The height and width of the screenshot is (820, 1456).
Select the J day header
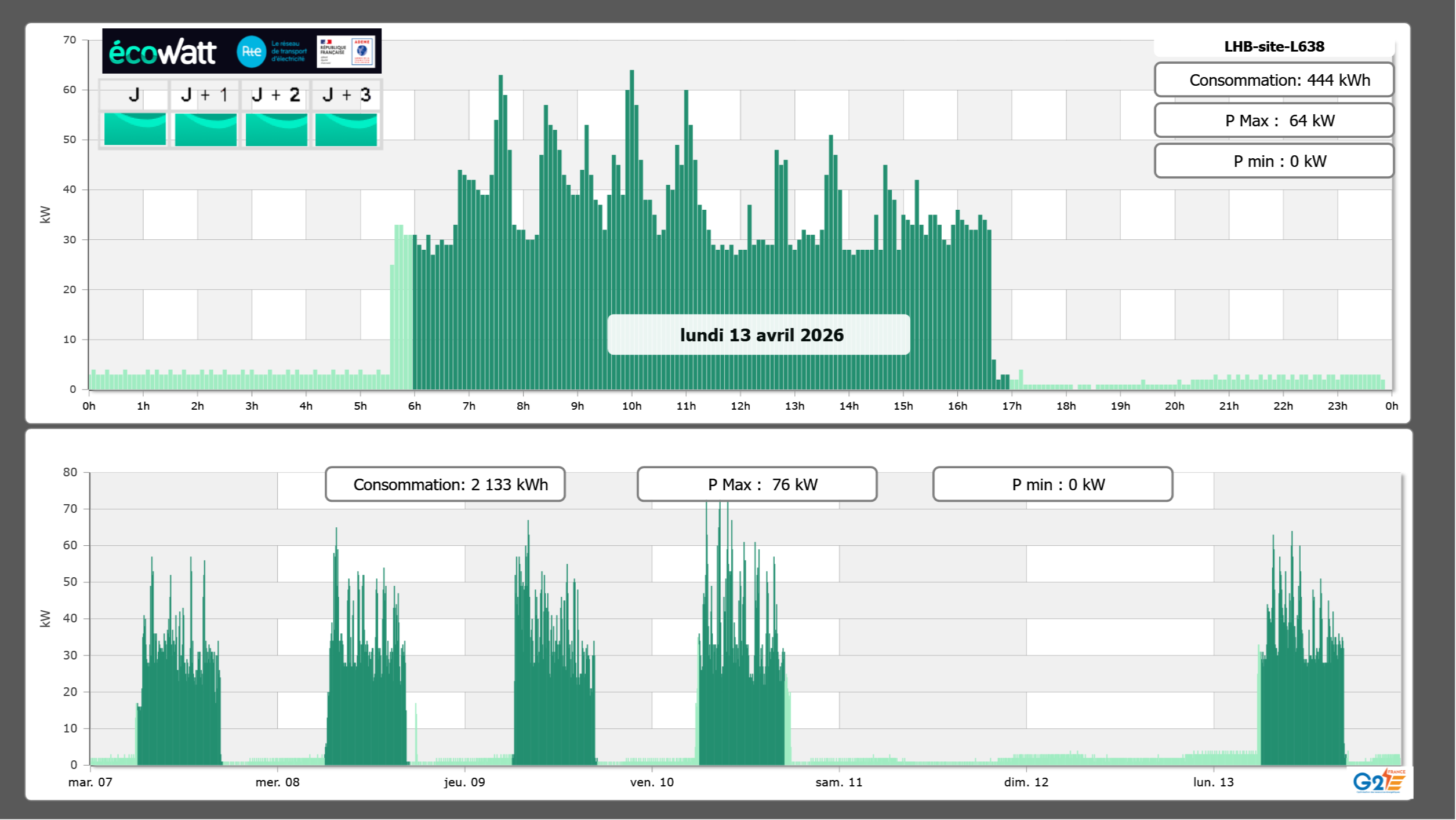[134, 95]
